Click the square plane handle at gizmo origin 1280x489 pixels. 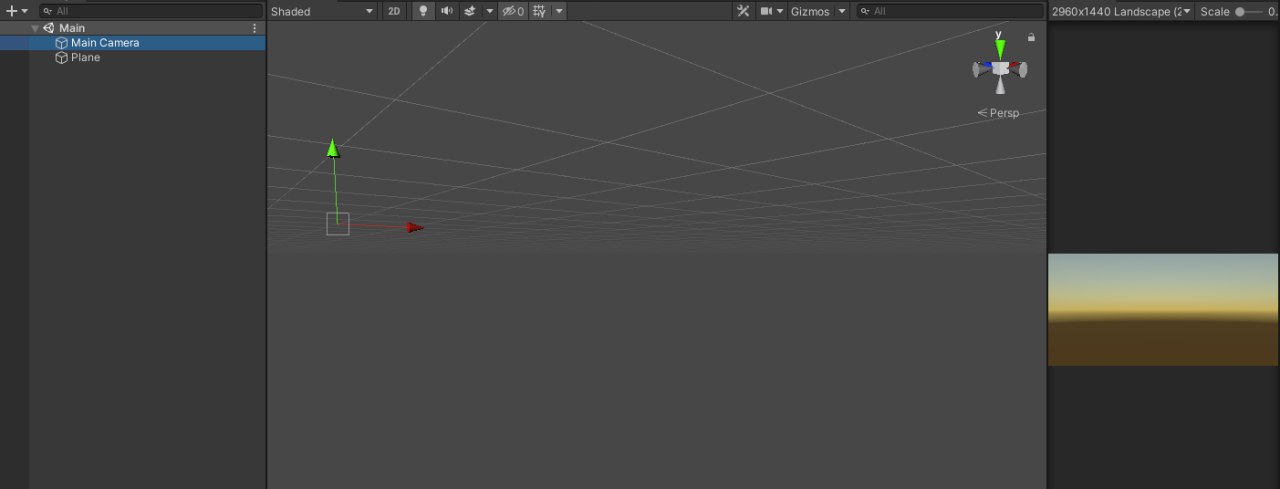point(338,224)
